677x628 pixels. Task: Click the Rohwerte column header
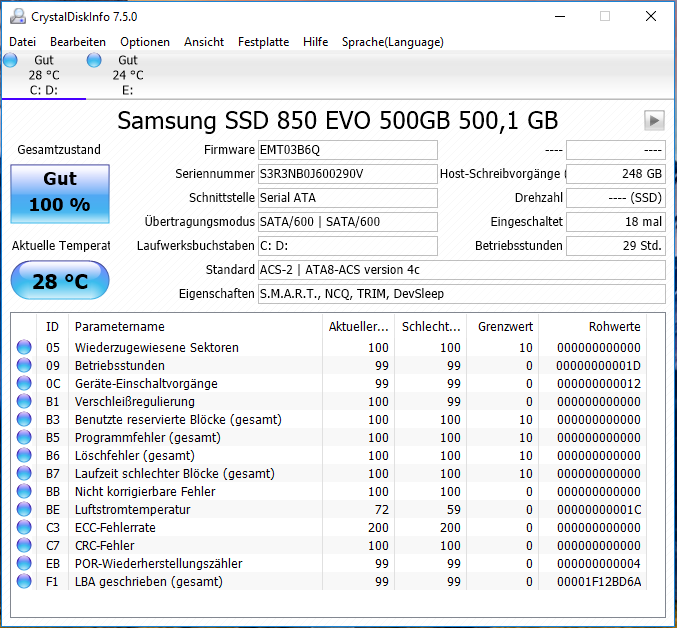click(592, 327)
